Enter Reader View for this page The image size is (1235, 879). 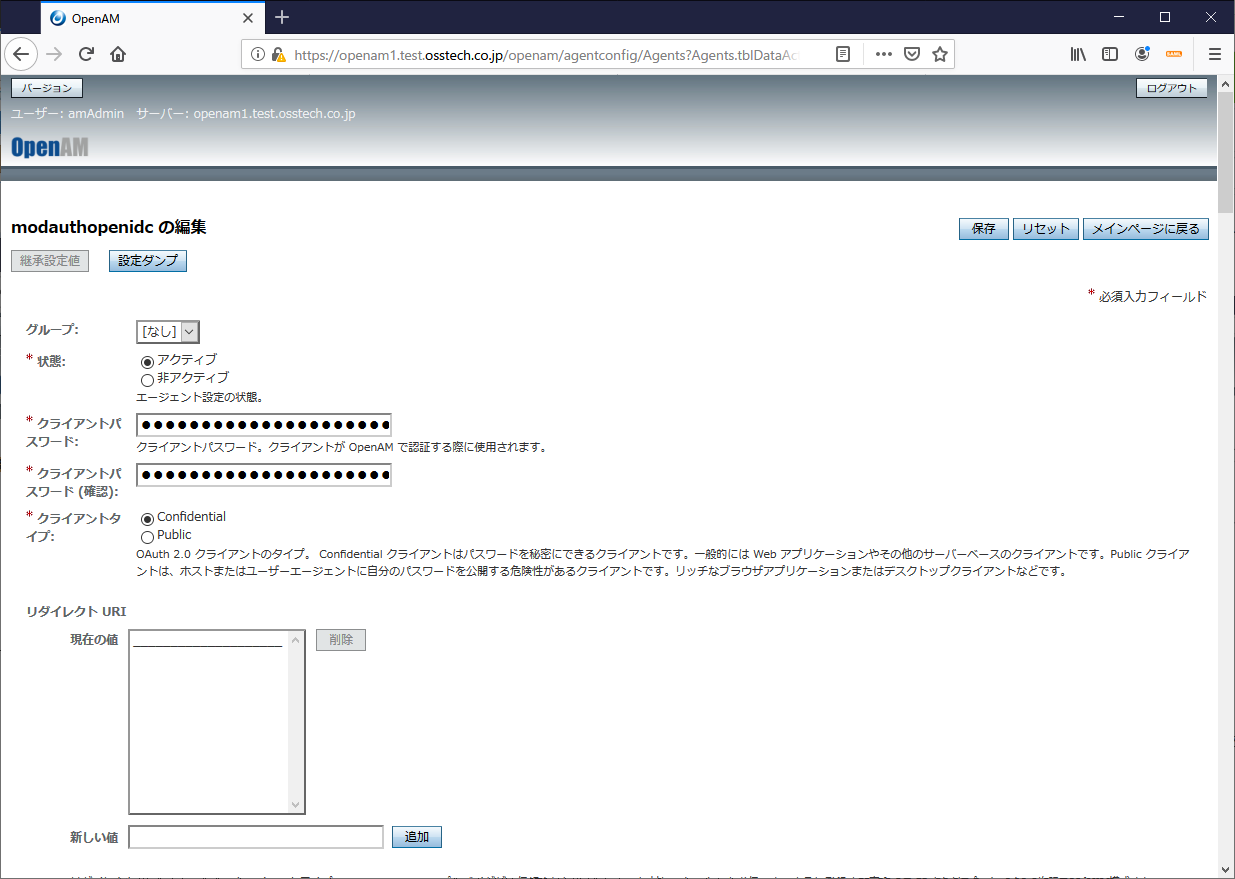(x=843, y=54)
